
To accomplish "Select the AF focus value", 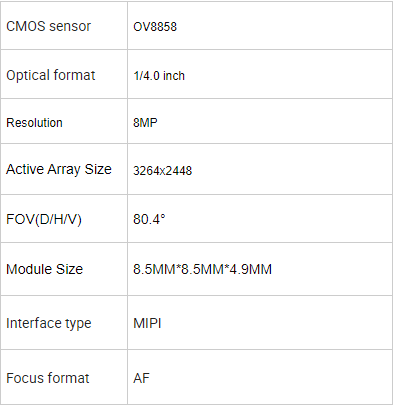I will tap(142, 378).
